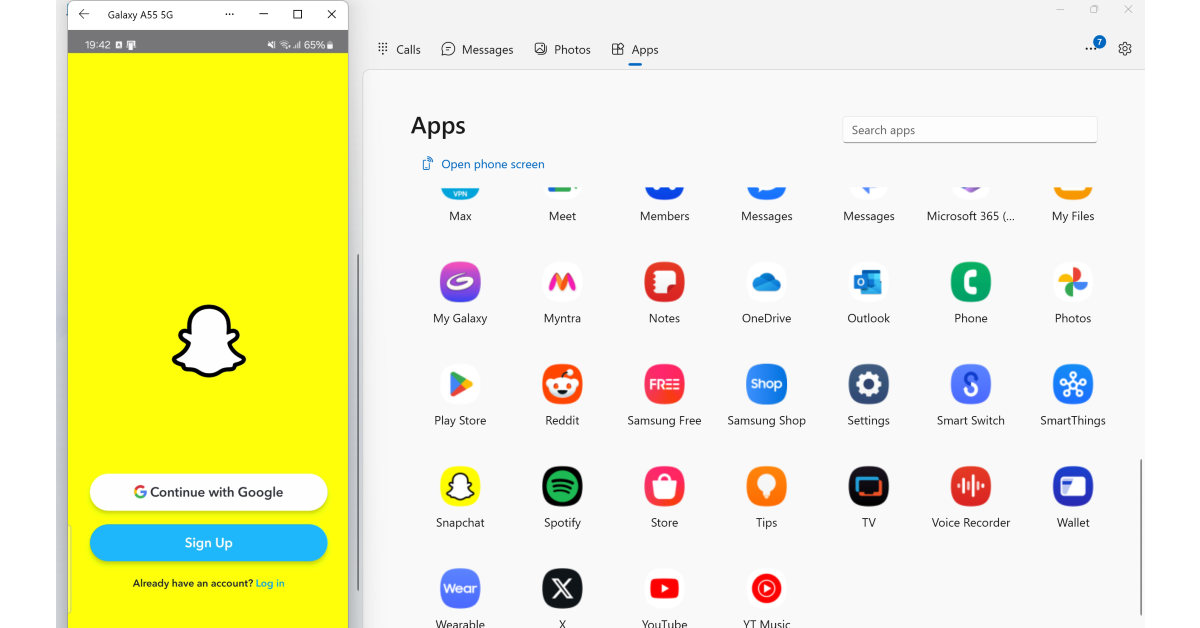Viewport: 1200px width, 628px height.
Task: Open the Reddit app icon
Action: (562, 384)
